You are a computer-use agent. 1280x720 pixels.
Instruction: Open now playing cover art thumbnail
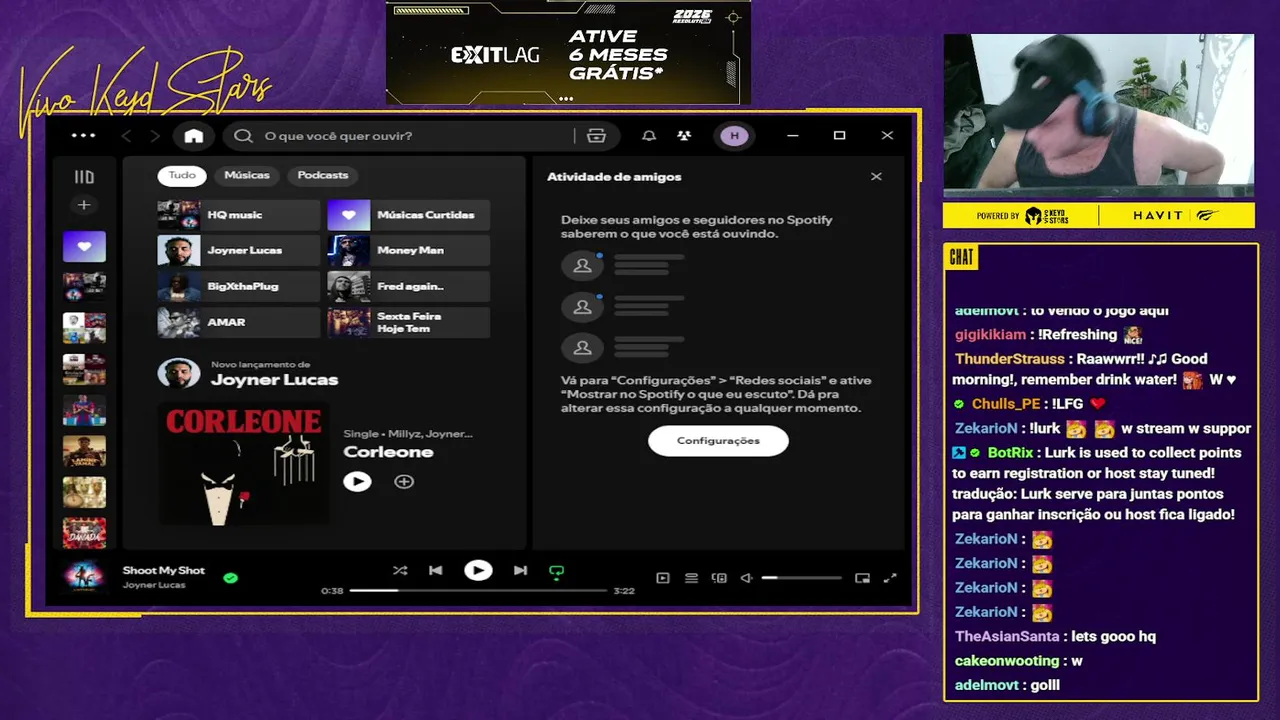point(84,577)
